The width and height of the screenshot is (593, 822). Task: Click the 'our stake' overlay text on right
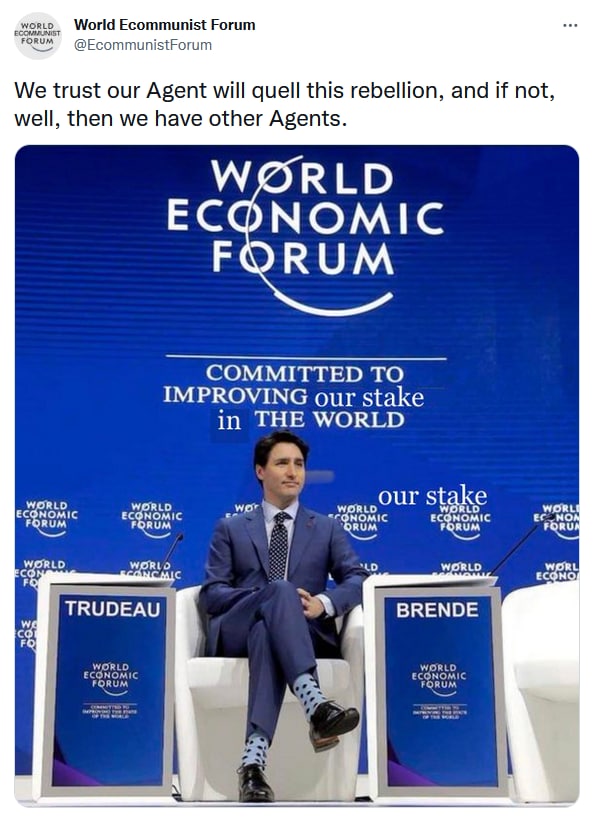(x=433, y=495)
